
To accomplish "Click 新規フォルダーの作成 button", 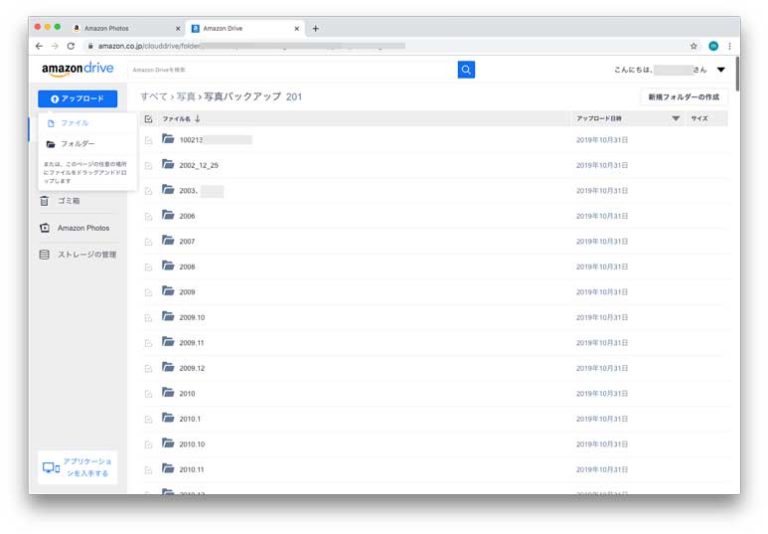I will pyautogui.click(x=683, y=97).
